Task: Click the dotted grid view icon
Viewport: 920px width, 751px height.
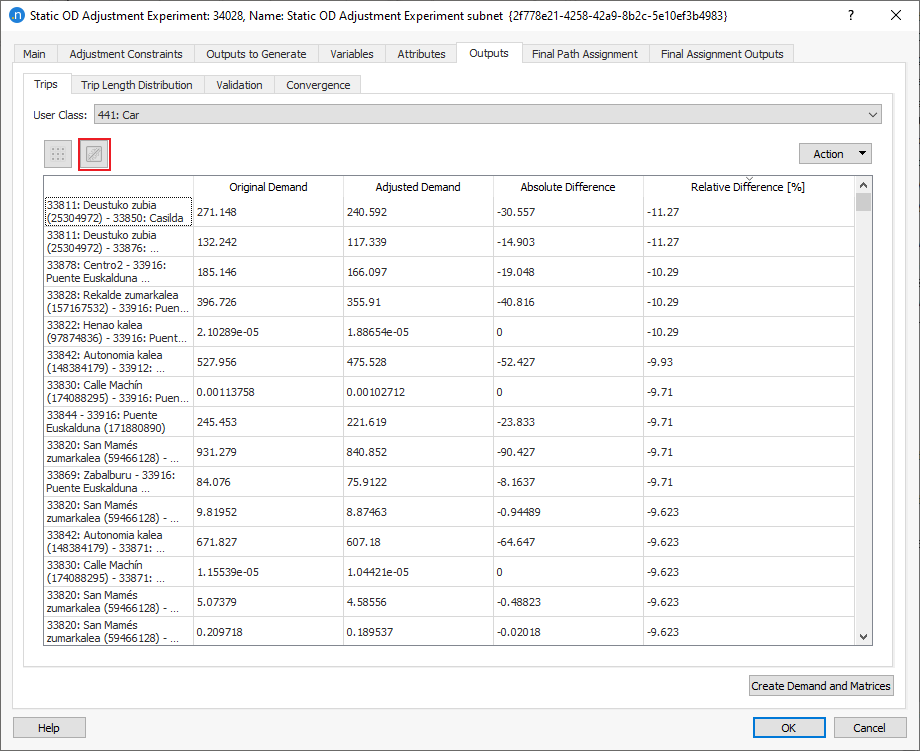Action: pyautogui.click(x=58, y=154)
